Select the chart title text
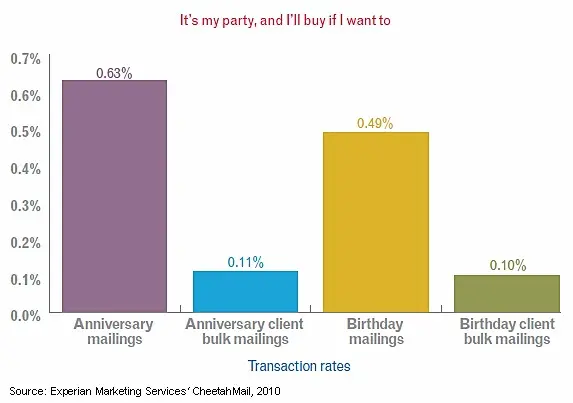The width and height of the screenshot is (573, 403). 285,20
